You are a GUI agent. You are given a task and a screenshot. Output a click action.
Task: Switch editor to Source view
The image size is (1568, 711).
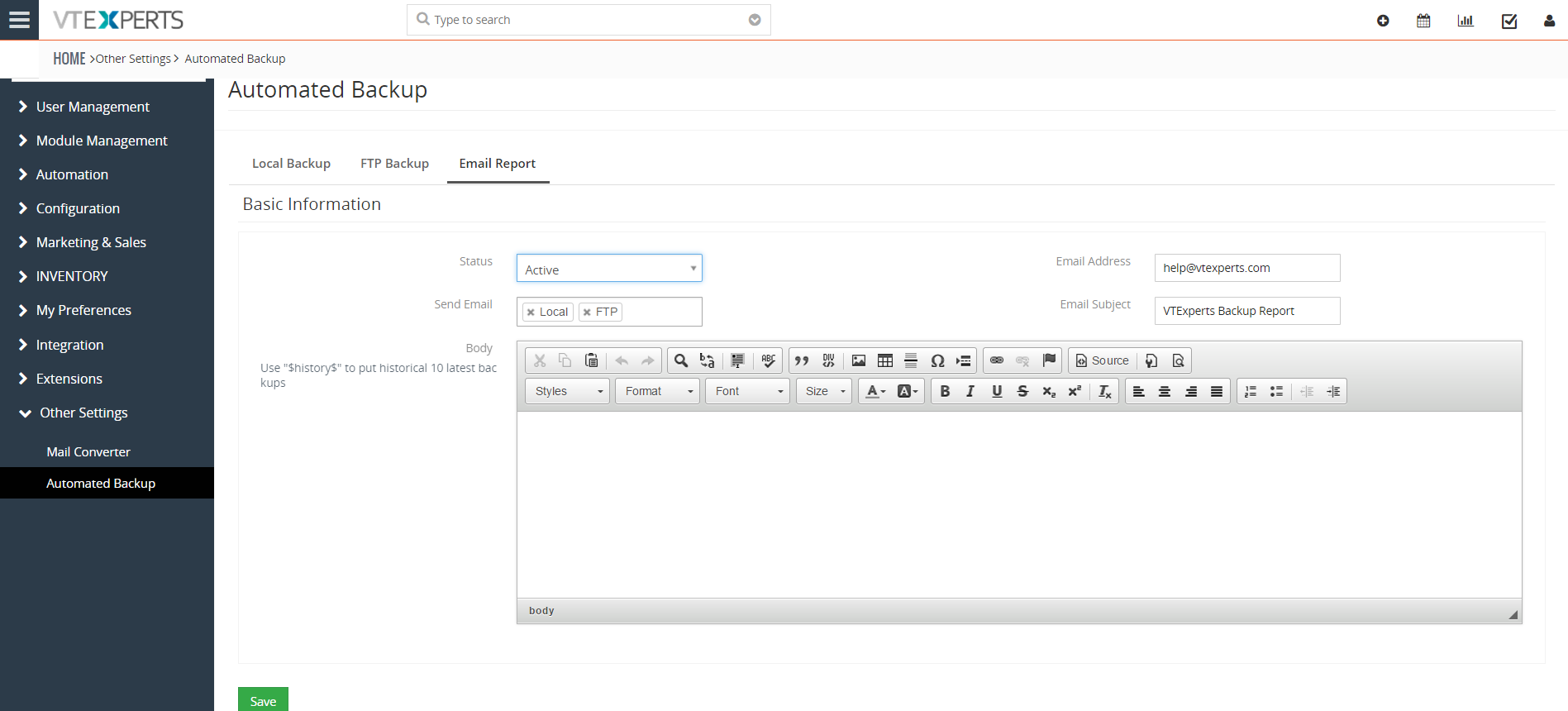pyautogui.click(x=1102, y=360)
